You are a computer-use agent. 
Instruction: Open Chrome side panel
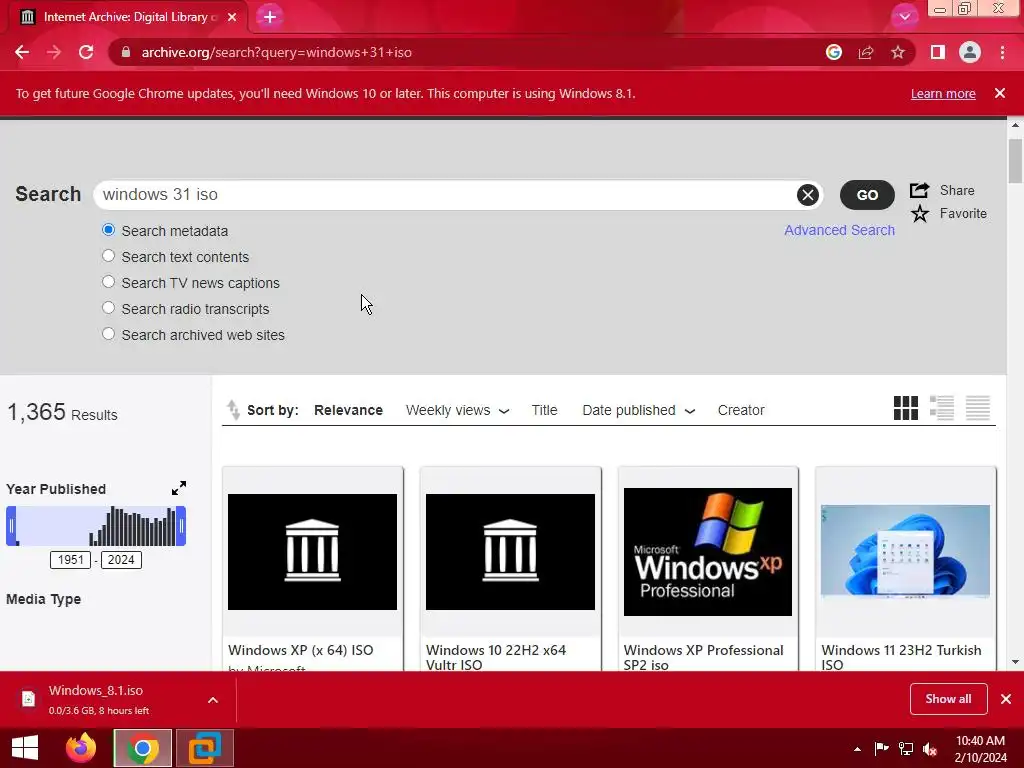[x=938, y=52]
